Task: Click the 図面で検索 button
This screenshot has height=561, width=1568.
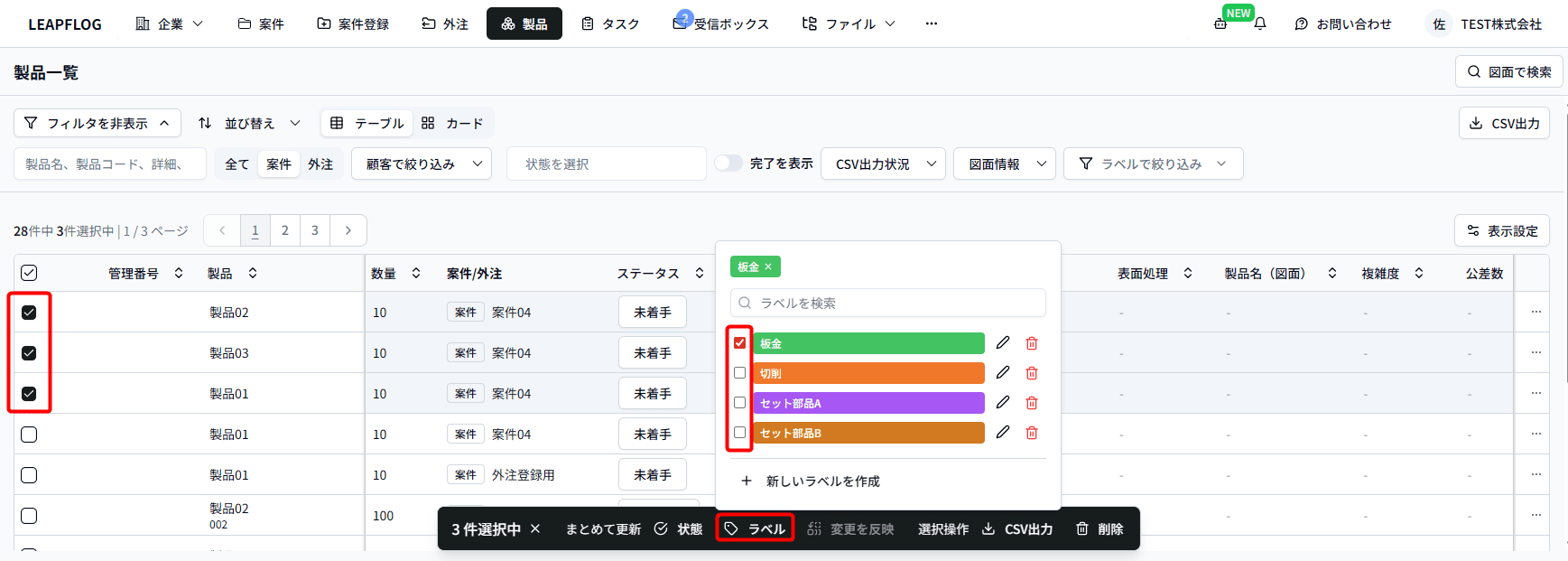Action: tap(1509, 71)
